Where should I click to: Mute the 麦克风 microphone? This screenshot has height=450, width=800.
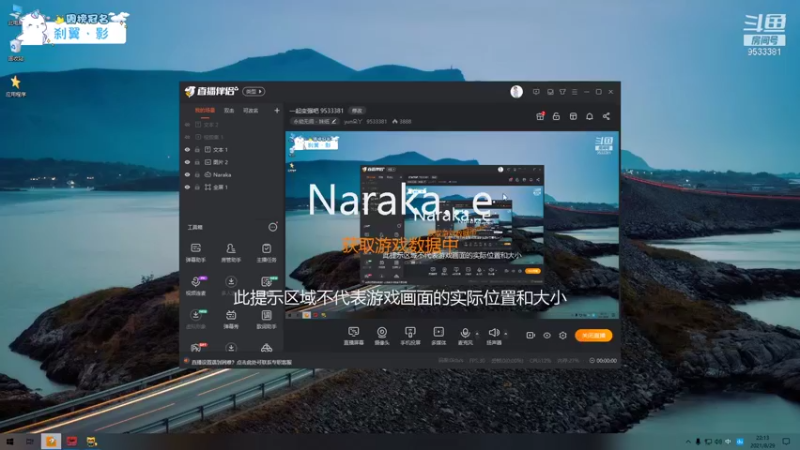coord(465,336)
